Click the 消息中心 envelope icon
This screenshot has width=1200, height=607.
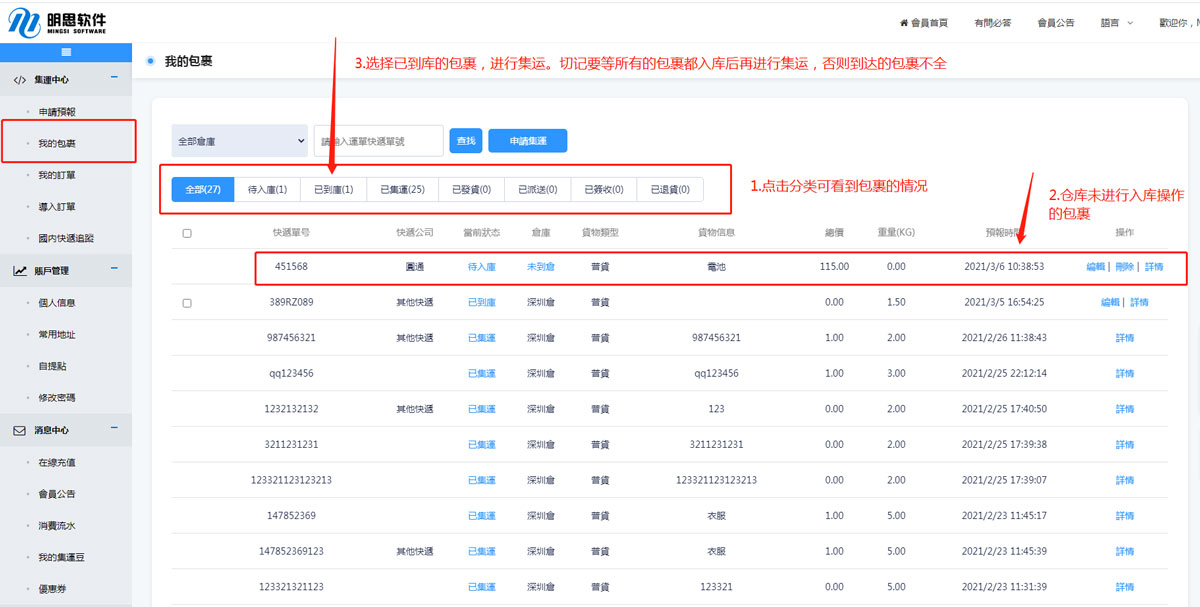pyautogui.click(x=20, y=430)
